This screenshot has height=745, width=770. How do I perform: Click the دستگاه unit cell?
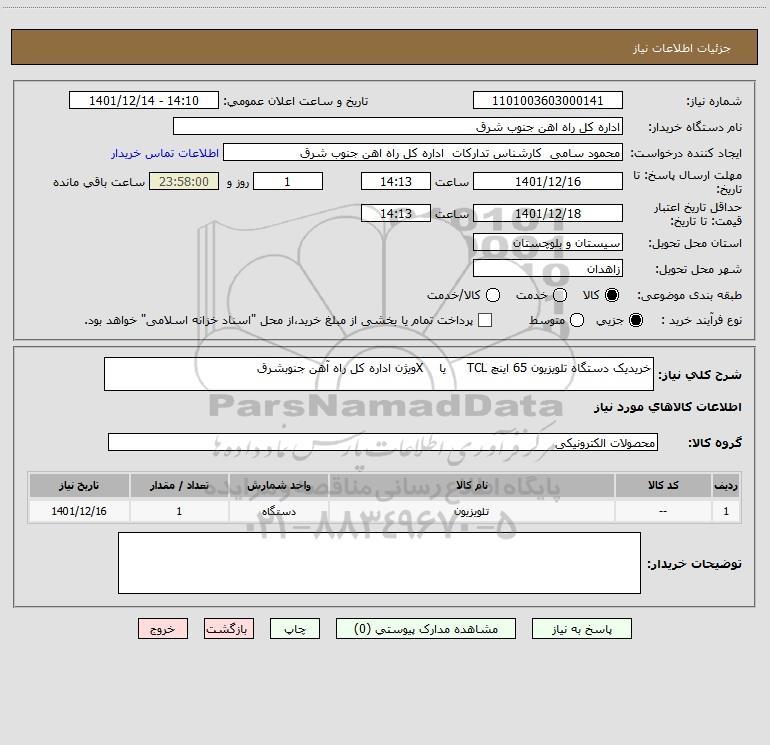click(x=278, y=511)
